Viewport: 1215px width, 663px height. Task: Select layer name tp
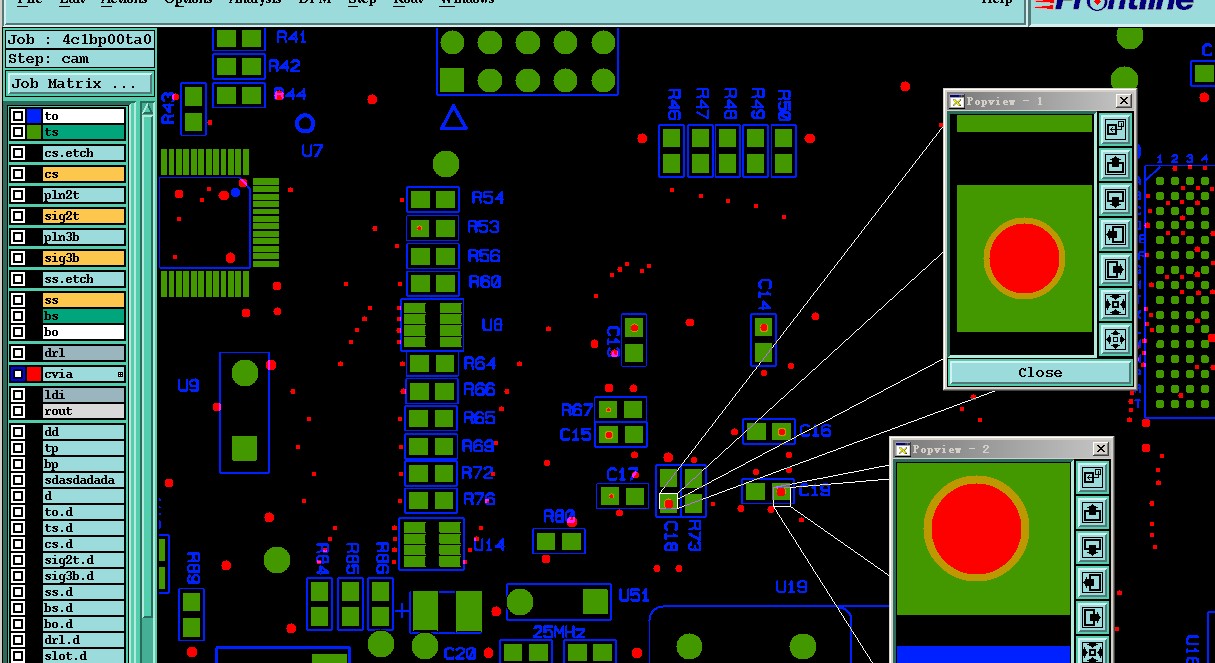pos(84,448)
